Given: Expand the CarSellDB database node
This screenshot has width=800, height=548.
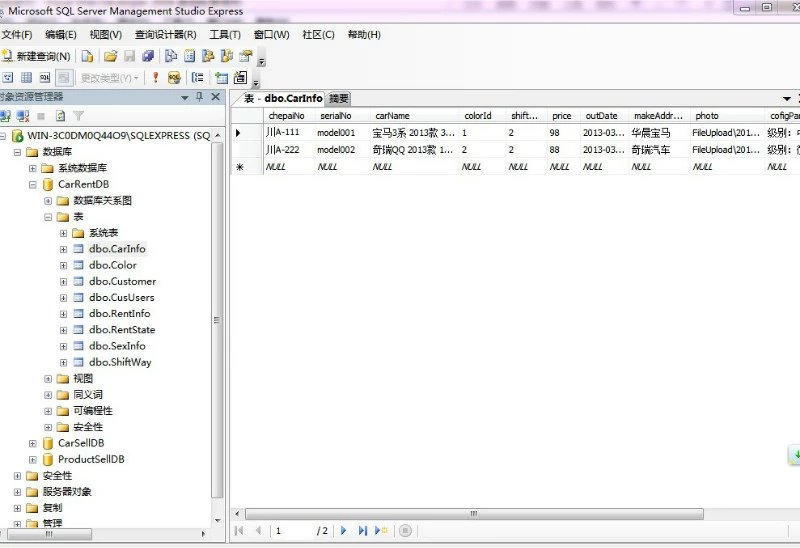Looking at the screenshot, I should [x=33, y=443].
